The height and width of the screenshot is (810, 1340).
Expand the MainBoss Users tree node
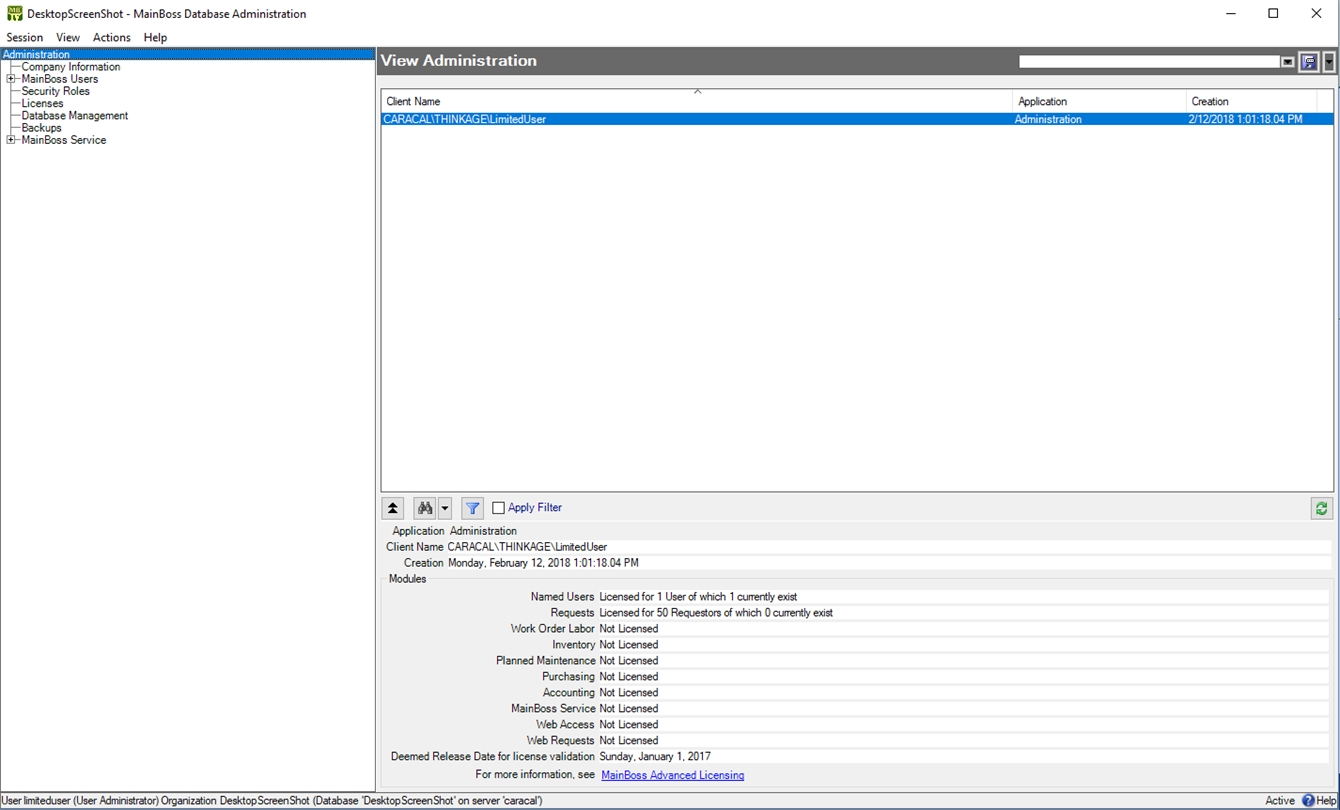tap(11, 79)
